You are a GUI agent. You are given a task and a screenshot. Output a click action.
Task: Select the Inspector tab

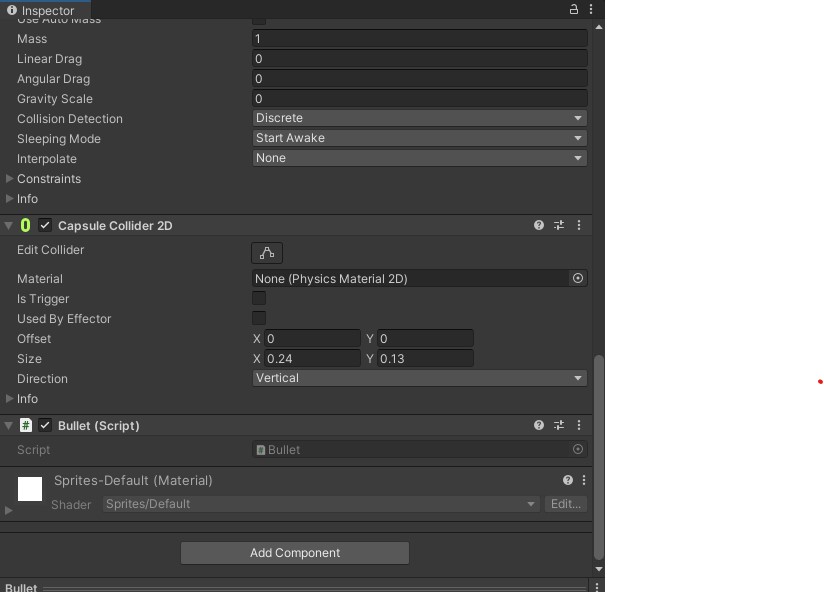click(45, 10)
